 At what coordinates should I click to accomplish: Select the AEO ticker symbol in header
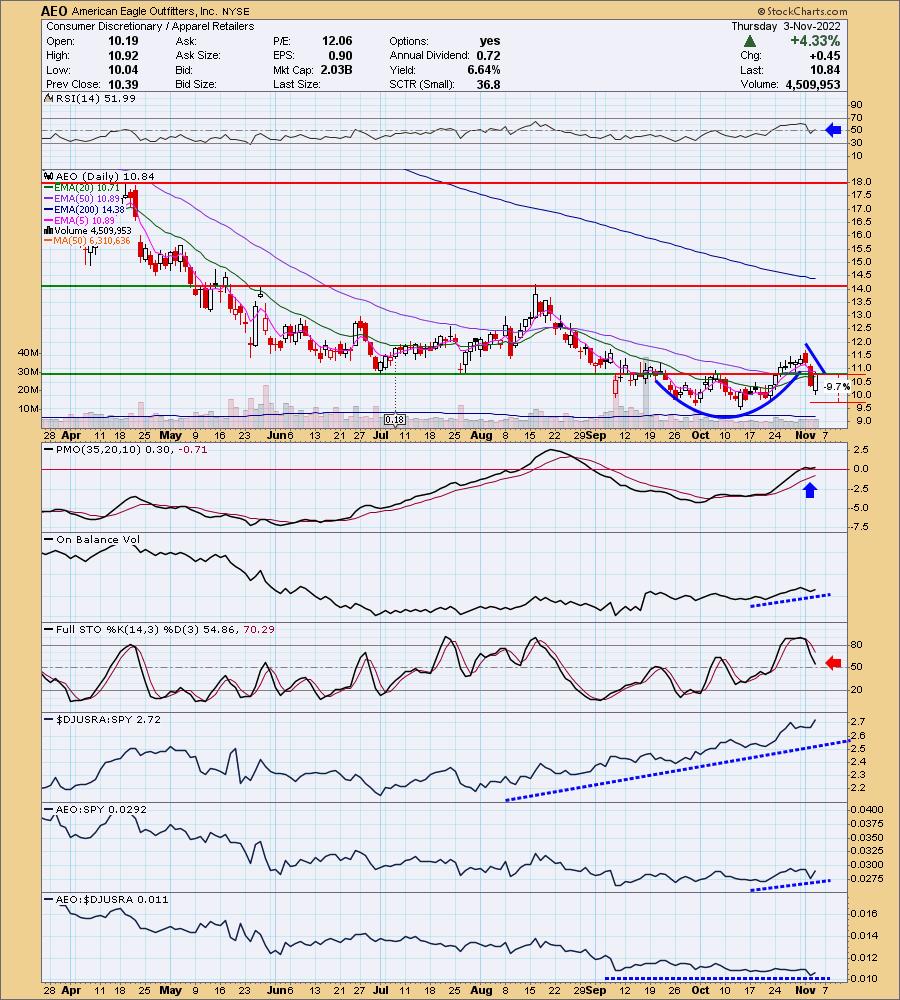54,11
